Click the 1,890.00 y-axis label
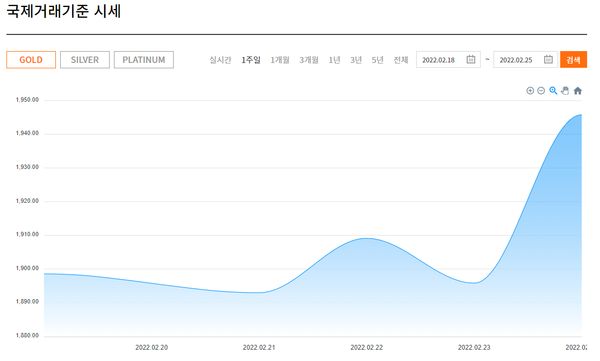600x361 pixels. (27, 302)
